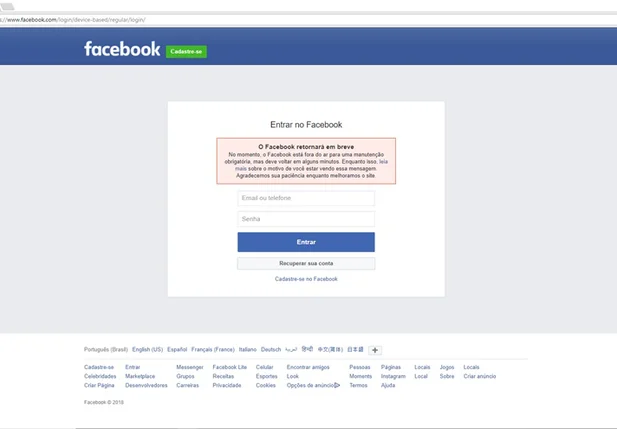Viewport: 617px width, 429px height.
Task: Open the Receitas footer link
Action: 223,376
